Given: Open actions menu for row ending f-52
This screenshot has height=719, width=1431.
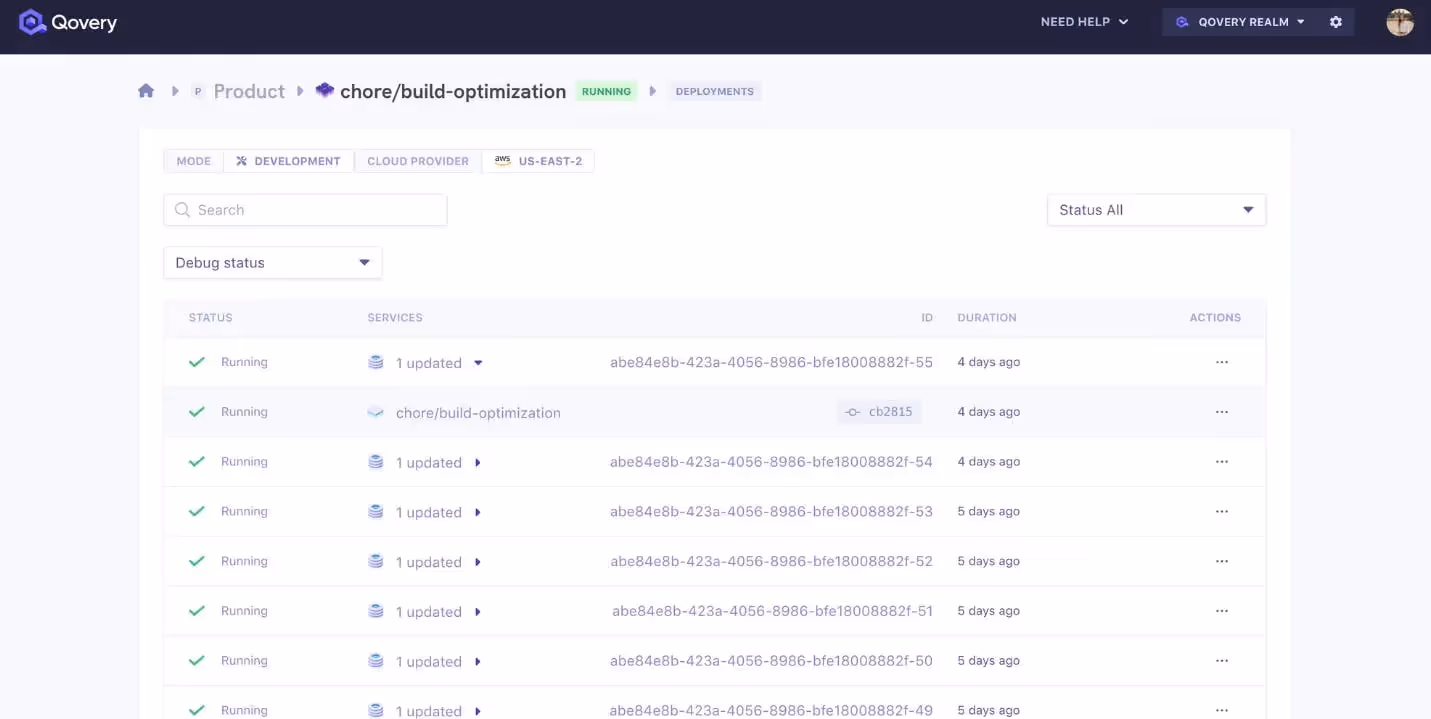Looking at the screenshot, I should [x=1222, y=561].
